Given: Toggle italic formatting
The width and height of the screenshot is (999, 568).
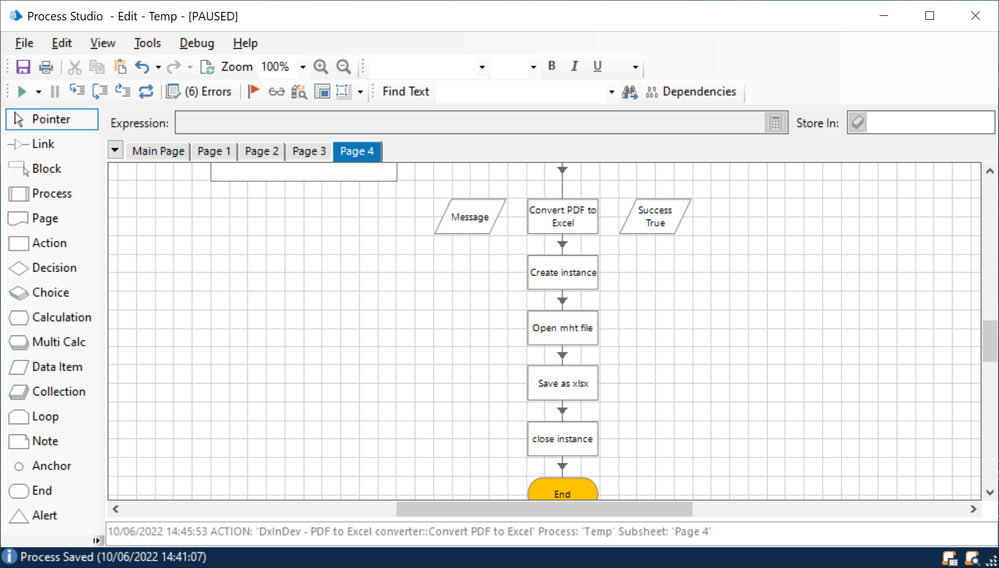Looking at the screenshot, I should pos(575,66).
